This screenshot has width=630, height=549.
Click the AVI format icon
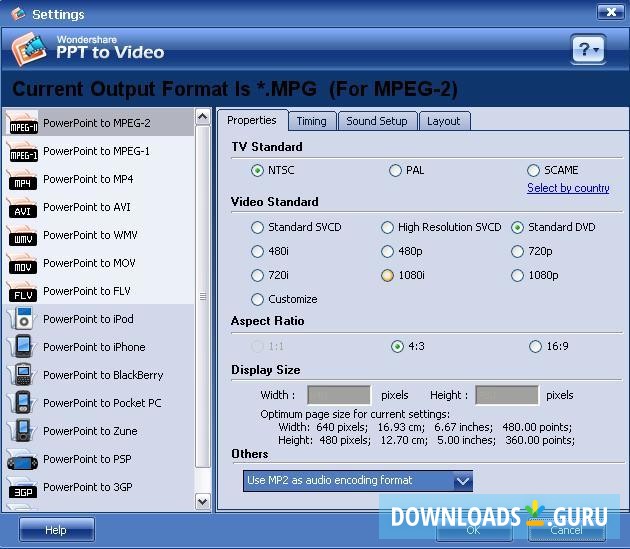pos(23,207)
